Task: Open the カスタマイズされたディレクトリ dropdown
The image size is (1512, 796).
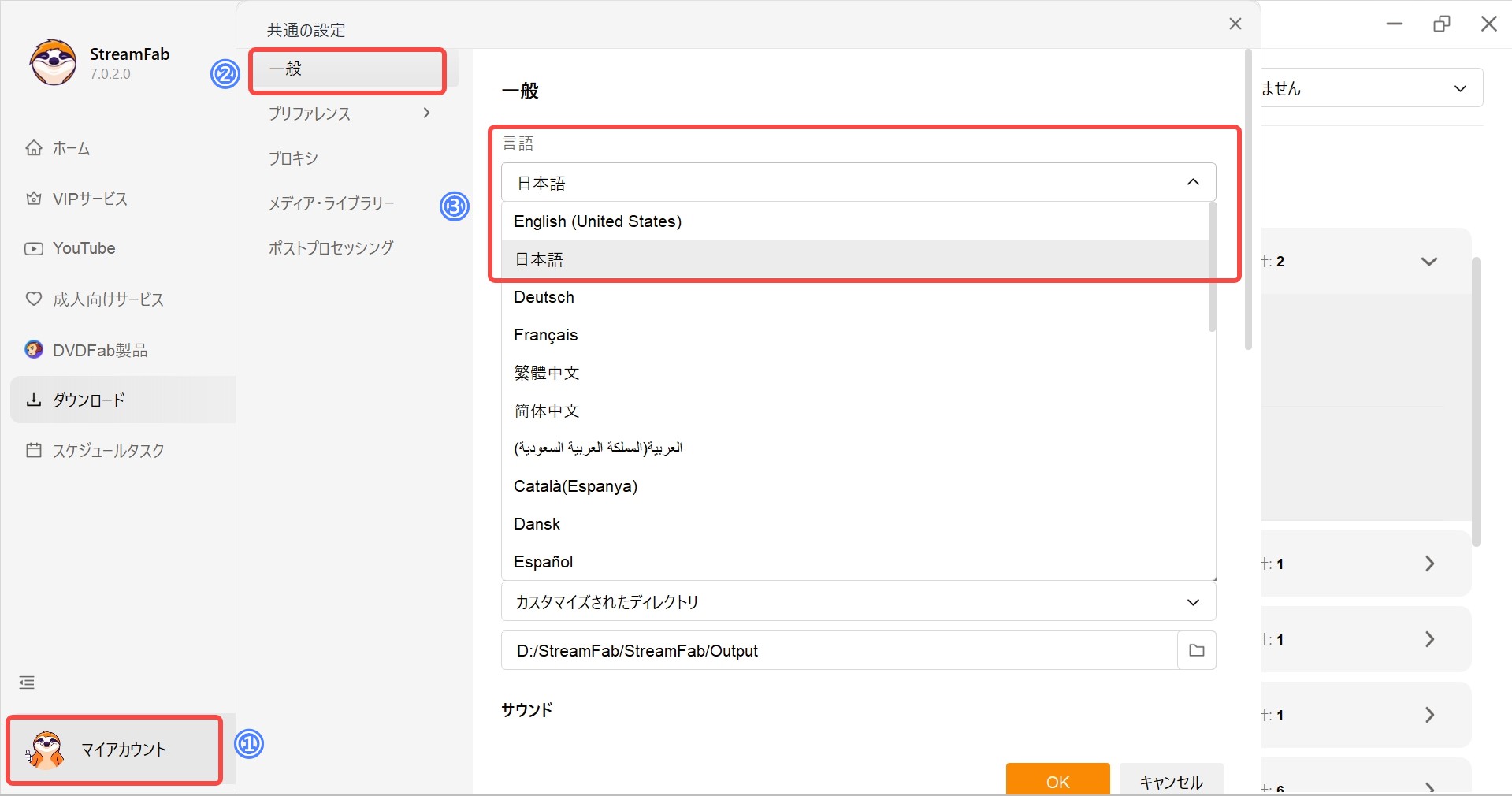Action: 858,602
